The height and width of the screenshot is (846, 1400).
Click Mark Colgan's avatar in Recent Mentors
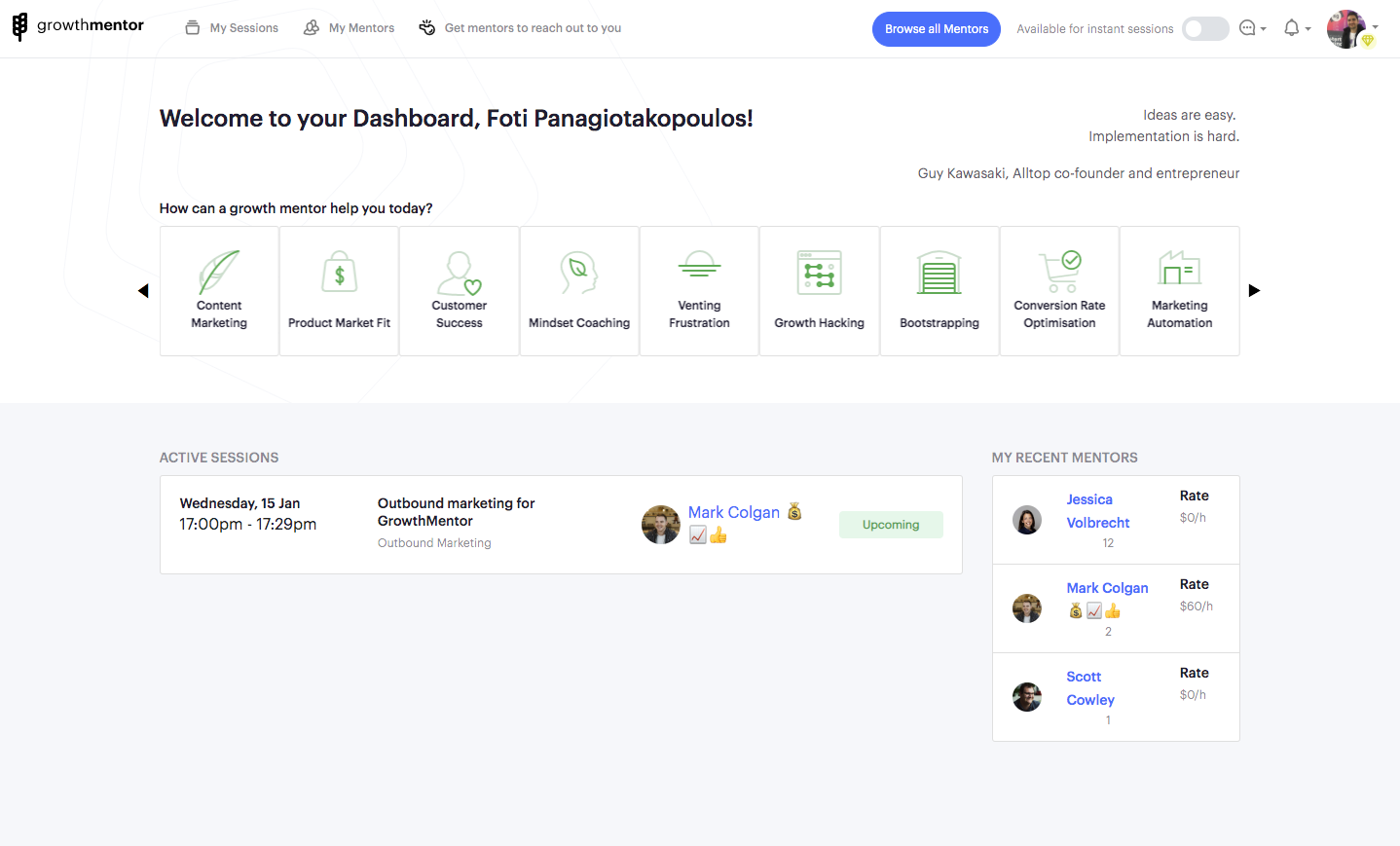coord(1027,608)
